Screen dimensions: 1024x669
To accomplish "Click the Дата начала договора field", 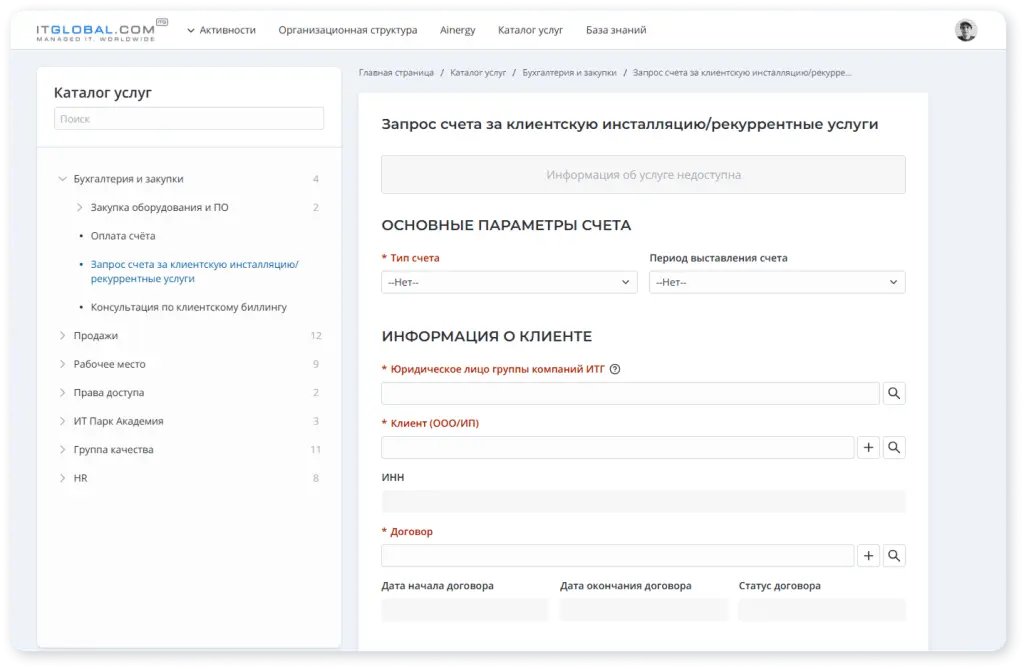I will coord(464,610).
